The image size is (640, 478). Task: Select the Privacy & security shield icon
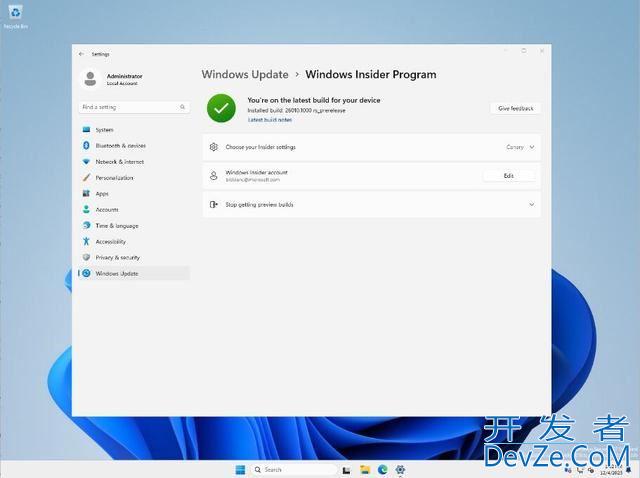86,257
